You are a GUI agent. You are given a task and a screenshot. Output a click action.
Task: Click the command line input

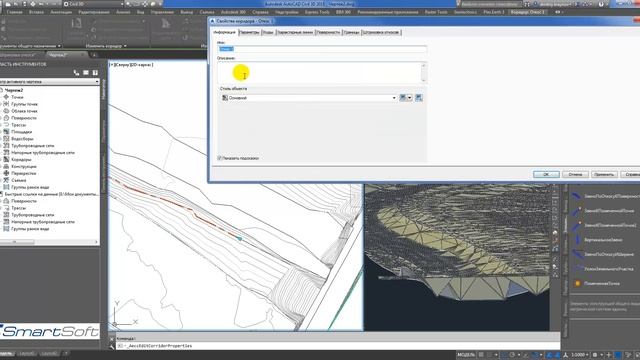point(339,346)
